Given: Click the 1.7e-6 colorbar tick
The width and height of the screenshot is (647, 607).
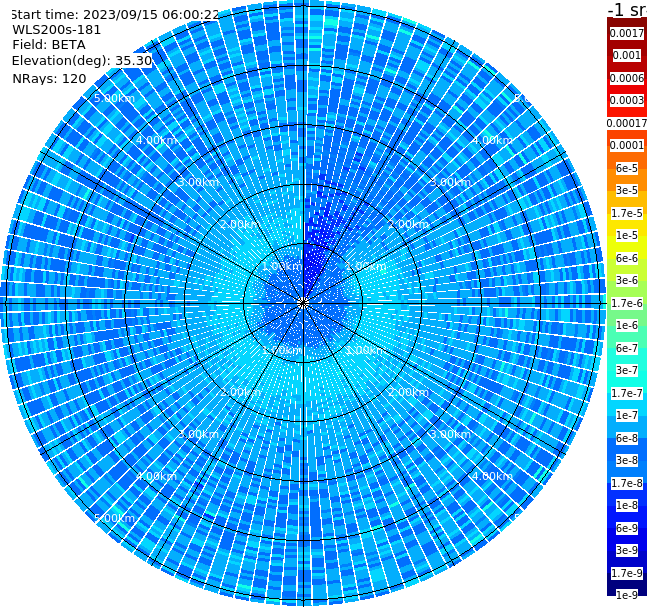Looking at the screenshot, I should tap(627, 303).
